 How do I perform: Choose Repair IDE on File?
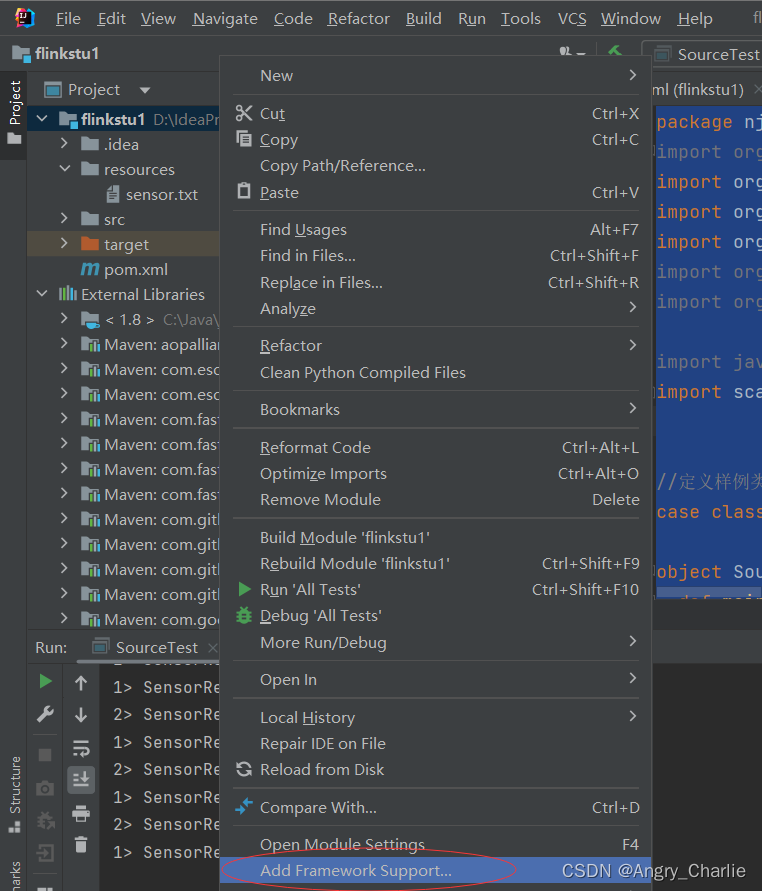point(436,743)
